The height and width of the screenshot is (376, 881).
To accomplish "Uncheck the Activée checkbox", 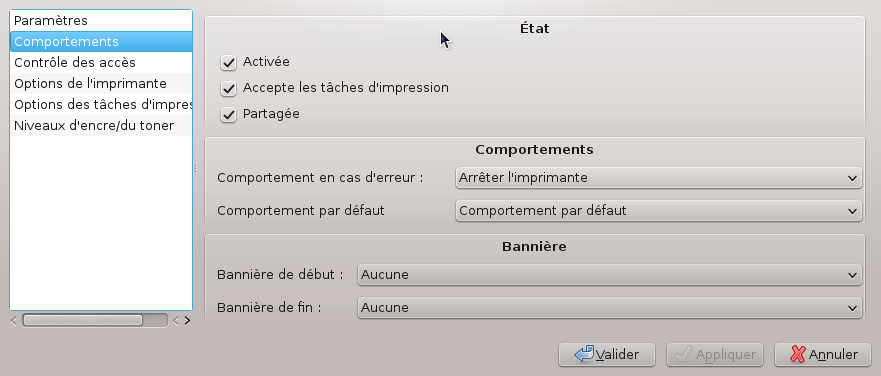I will (x=228, y=62).
